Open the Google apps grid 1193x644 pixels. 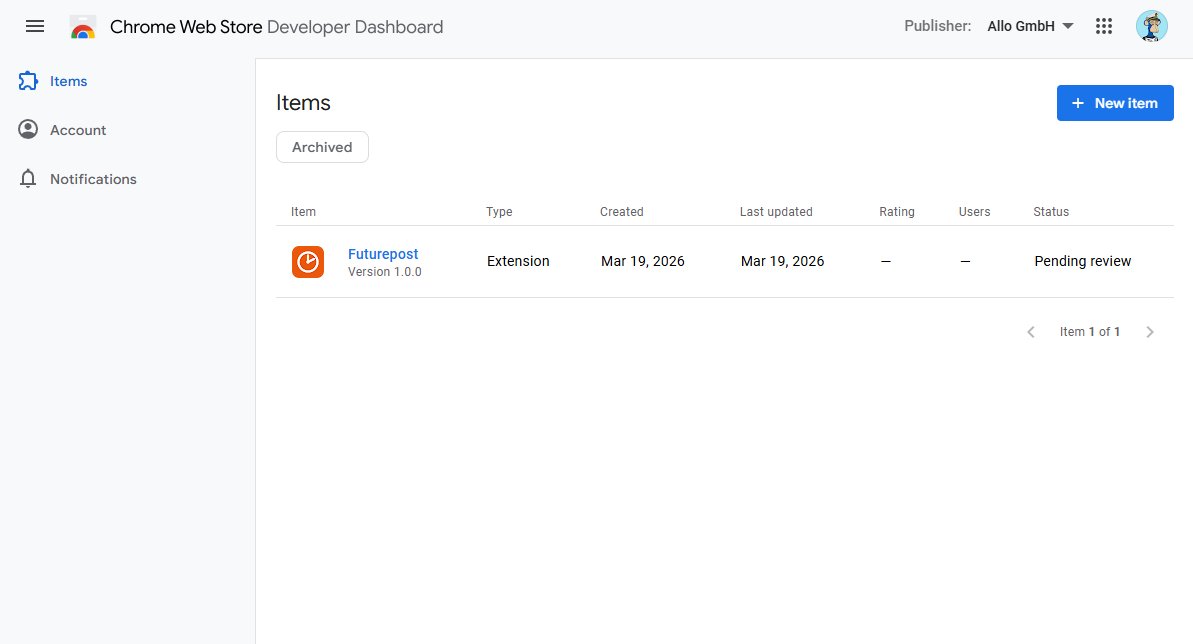click(x=1104, y=27)
